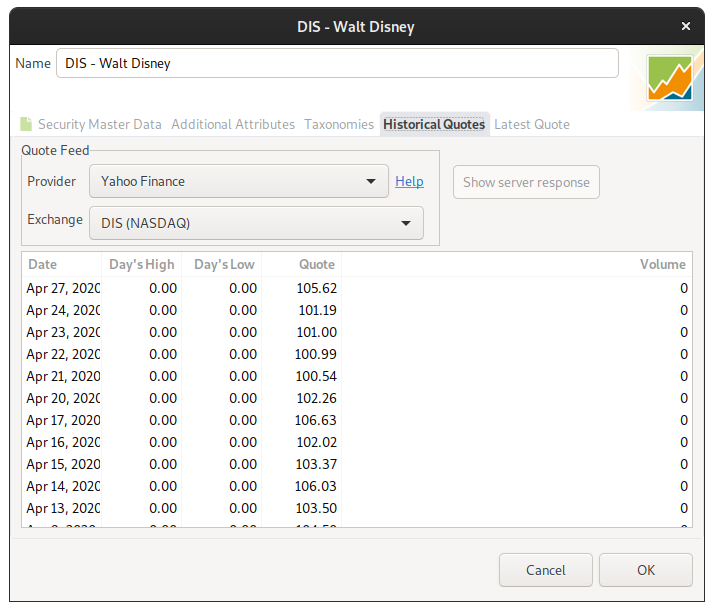Open the Exchange dropdown showing DIS (NASDAQ)

click(x=256, y=223)
